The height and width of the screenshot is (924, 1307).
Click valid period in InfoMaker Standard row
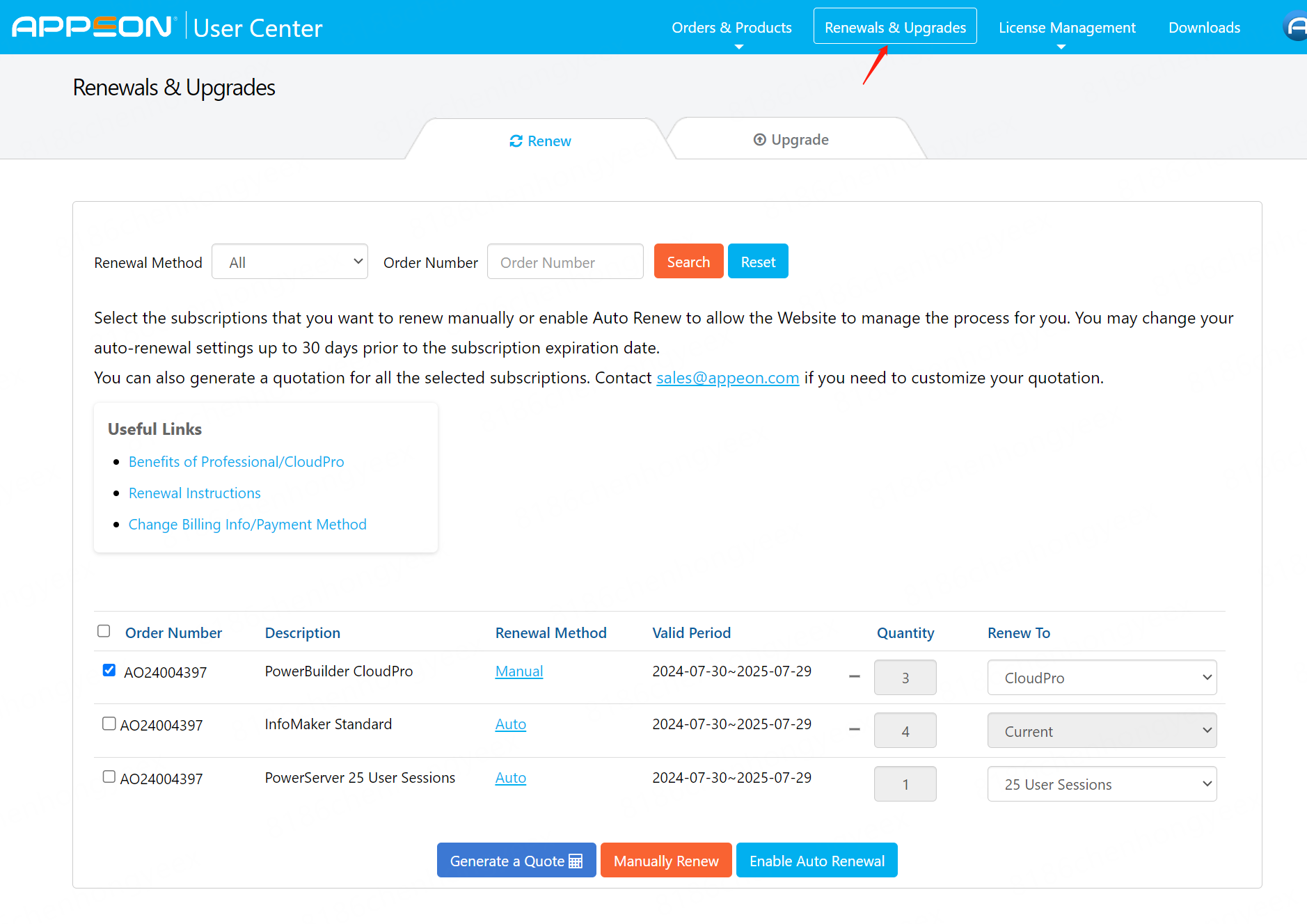pyautogui.click(x=731, y=724)
